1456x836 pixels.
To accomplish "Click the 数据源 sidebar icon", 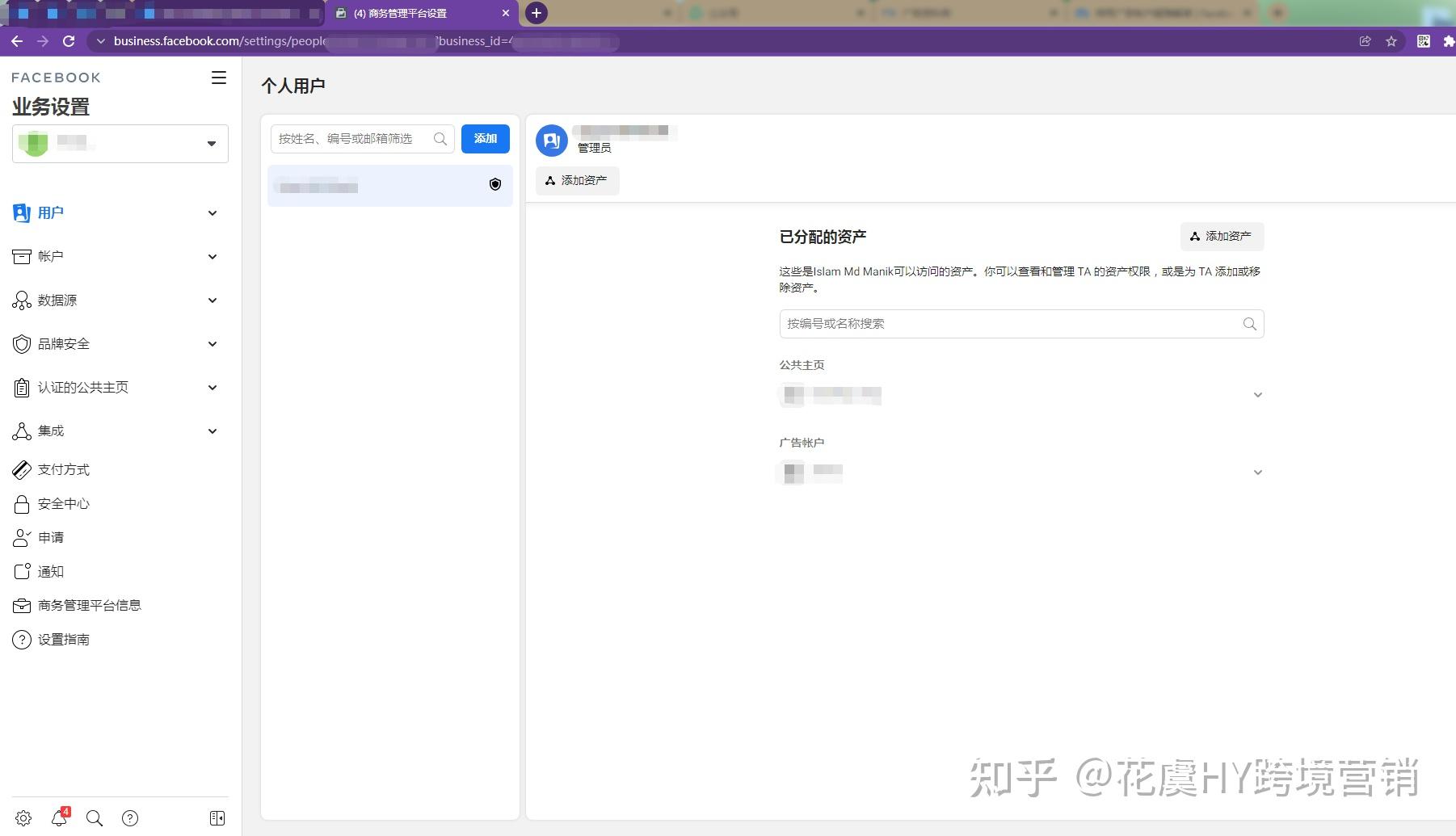I will point(22,300).
